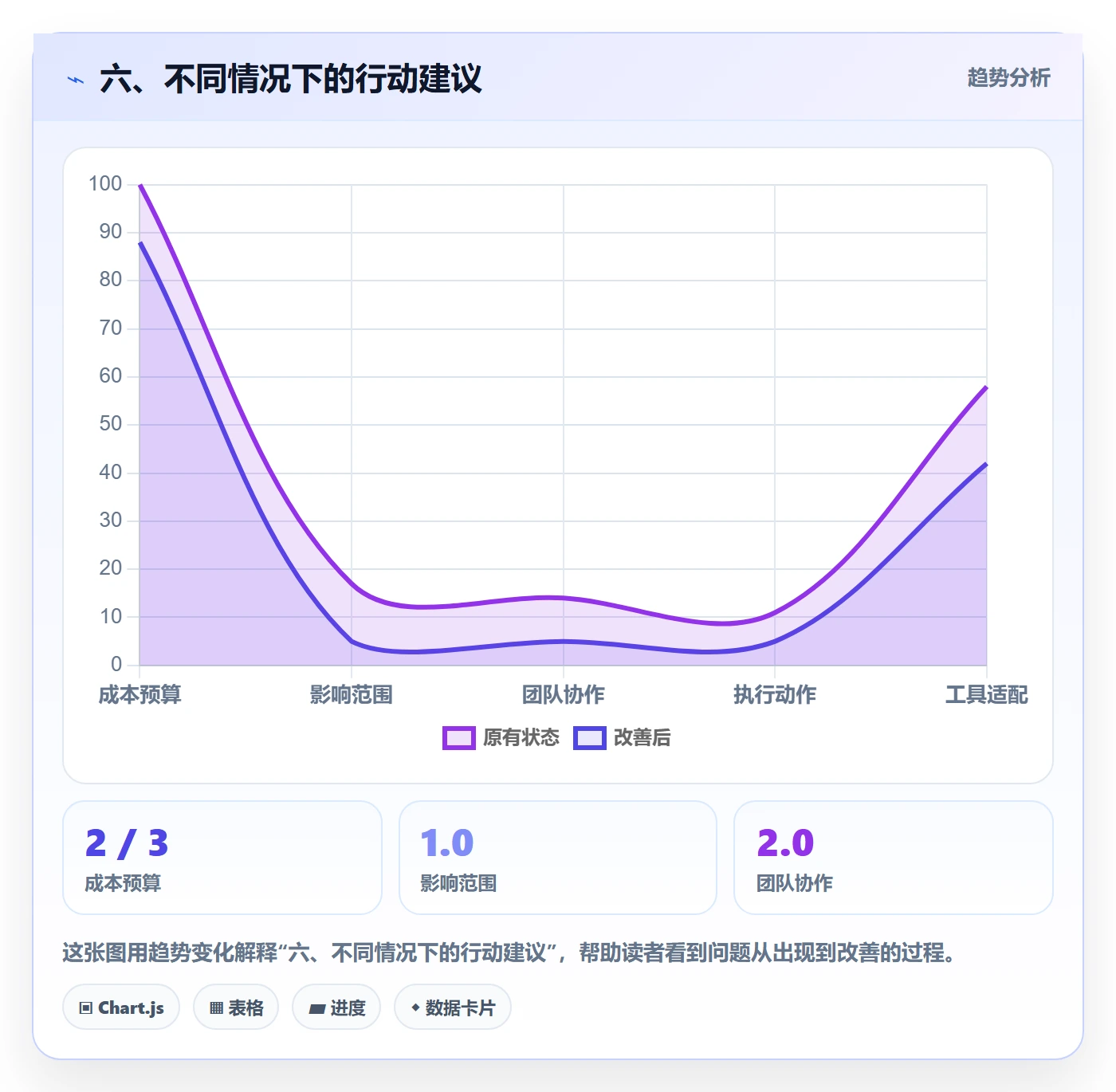Select the Chart.js tag chip
Image resolution: width=1116 pixels, height=1092 pixels.
pyautogui.click(x=121, y=1008)
